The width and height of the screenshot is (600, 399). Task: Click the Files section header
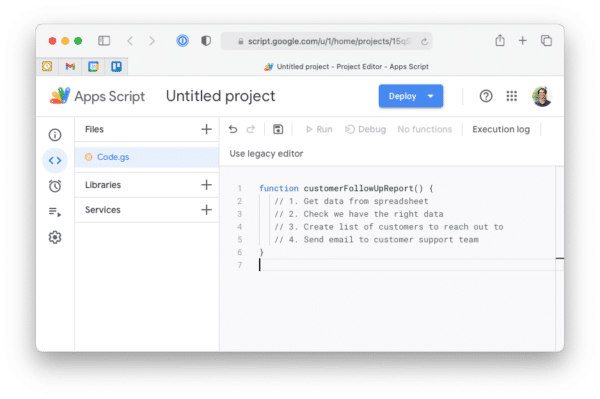[x=94, y=129]
